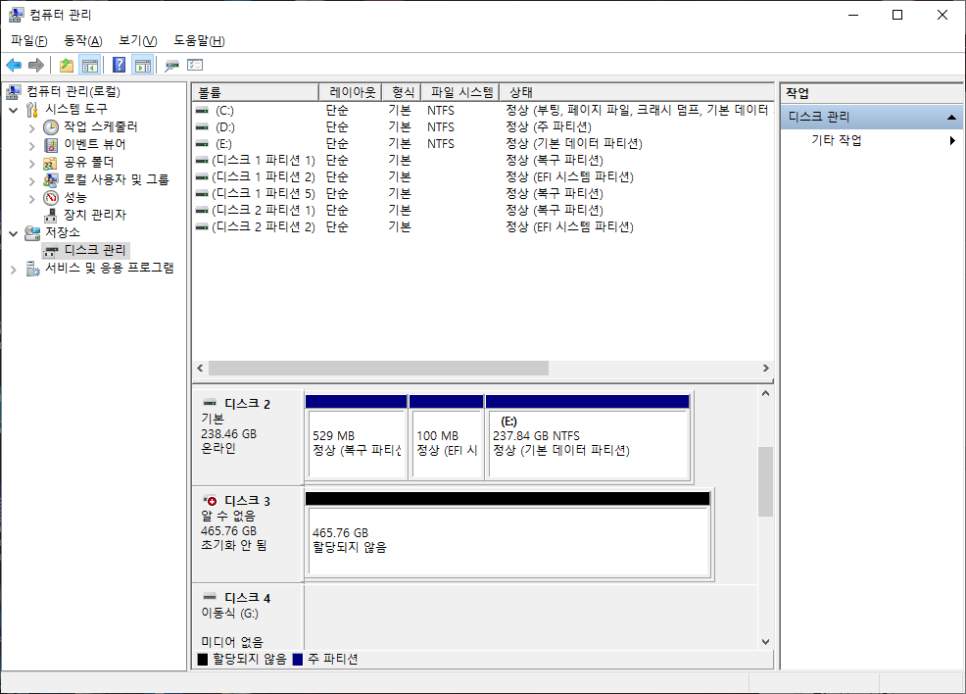Sort by the 레이아웃 column header

(351, 92)
